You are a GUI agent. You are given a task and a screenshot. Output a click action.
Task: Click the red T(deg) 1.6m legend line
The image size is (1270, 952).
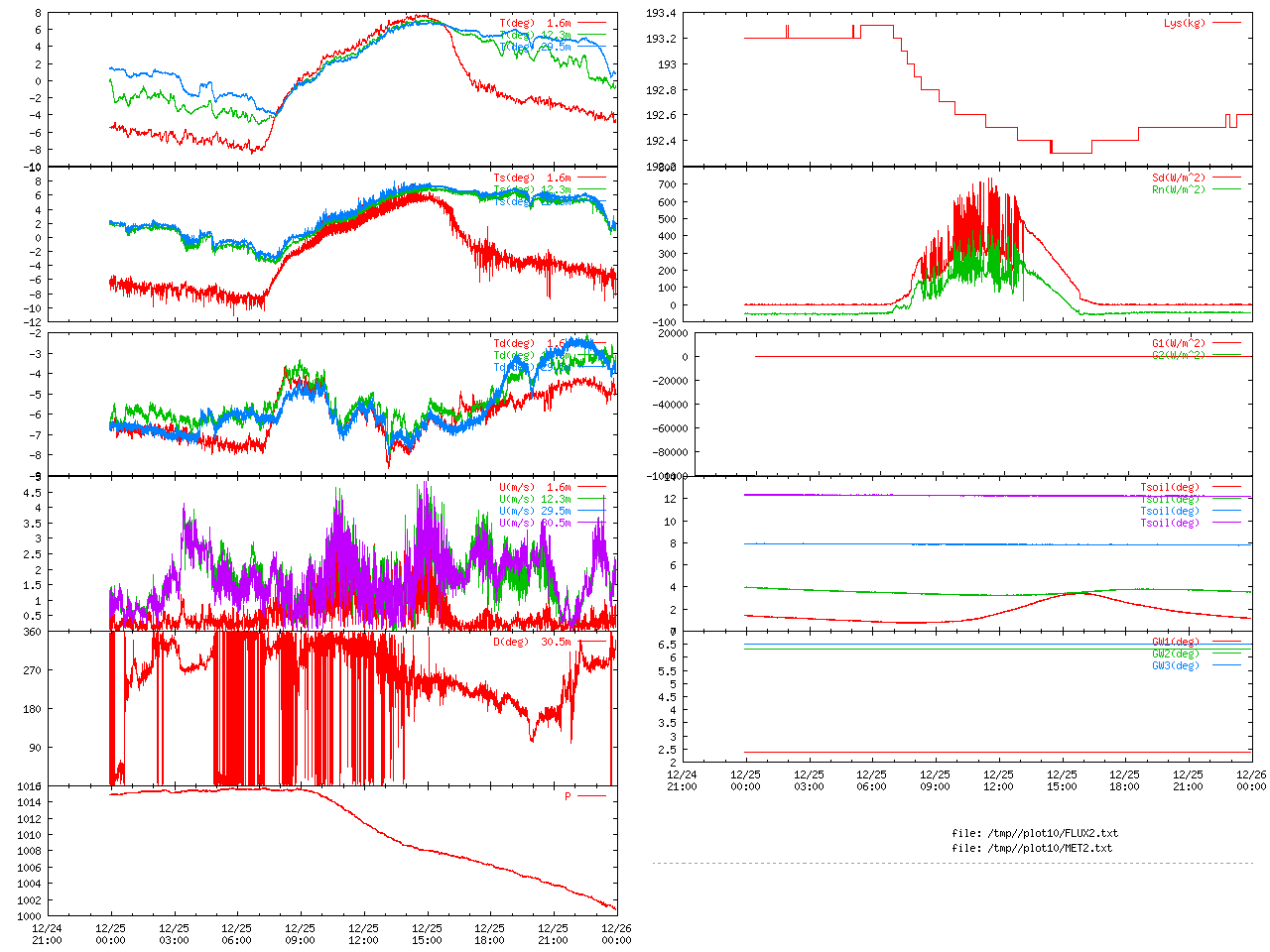(591, 23)
